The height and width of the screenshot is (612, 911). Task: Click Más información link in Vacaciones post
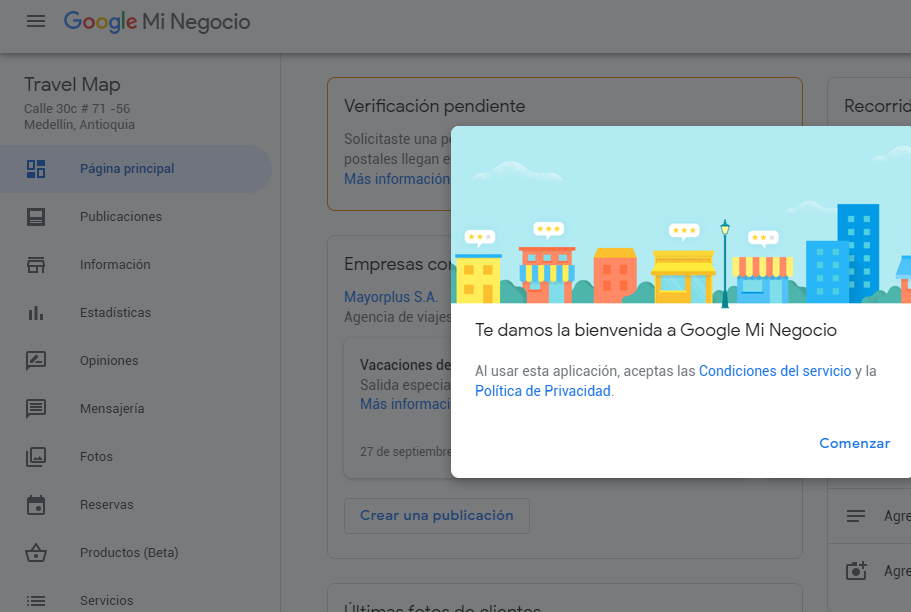406,404
